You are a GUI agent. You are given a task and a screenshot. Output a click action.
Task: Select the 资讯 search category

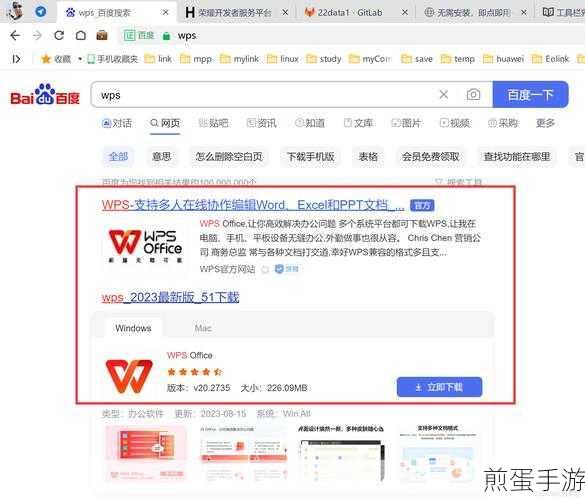(x=262, y=123)
